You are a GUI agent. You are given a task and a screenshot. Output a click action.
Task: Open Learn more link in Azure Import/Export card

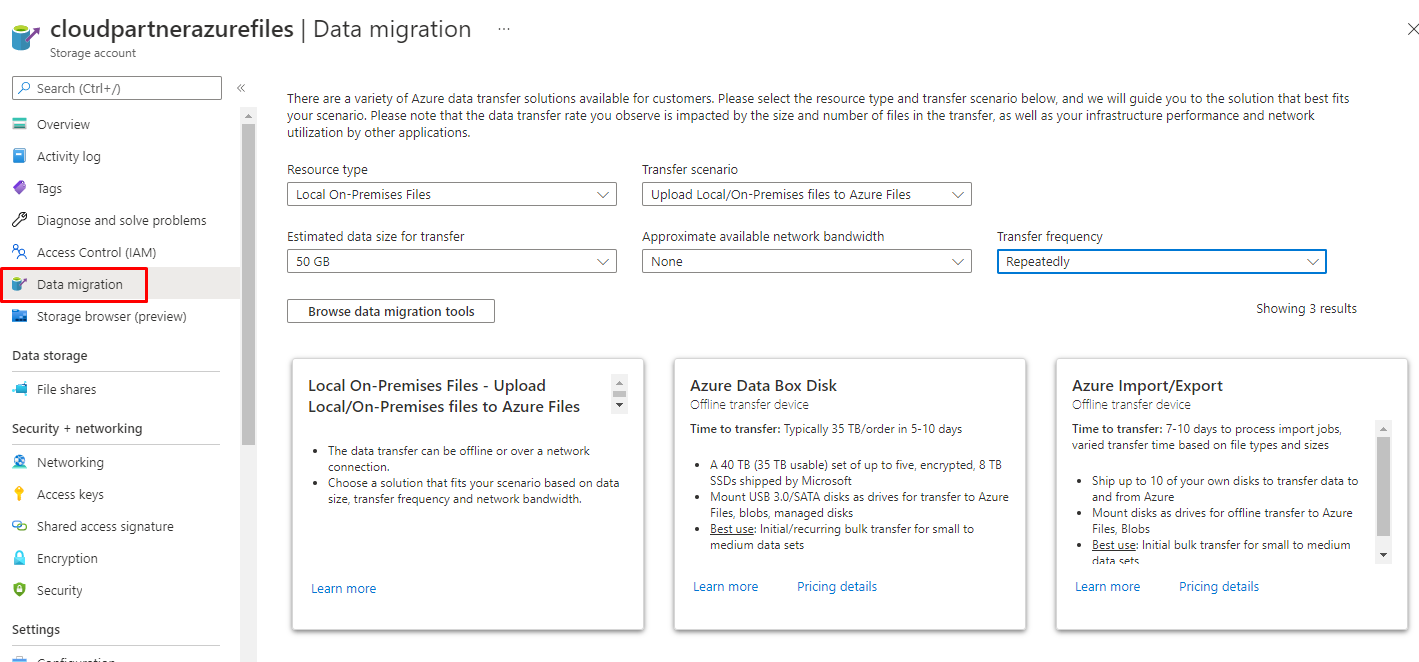click(1107, 587)
